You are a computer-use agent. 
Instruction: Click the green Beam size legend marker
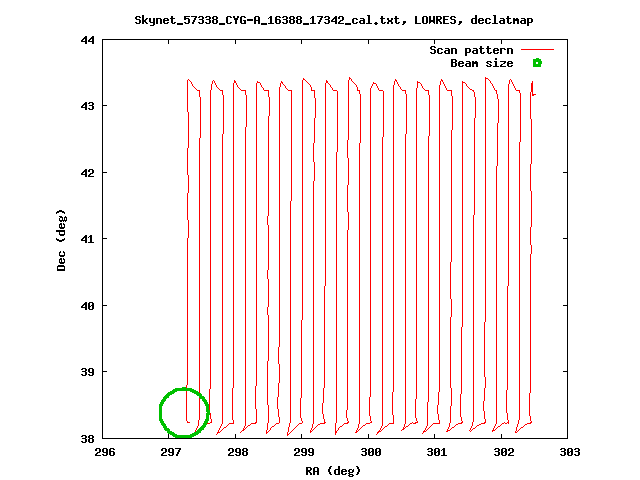537,63
